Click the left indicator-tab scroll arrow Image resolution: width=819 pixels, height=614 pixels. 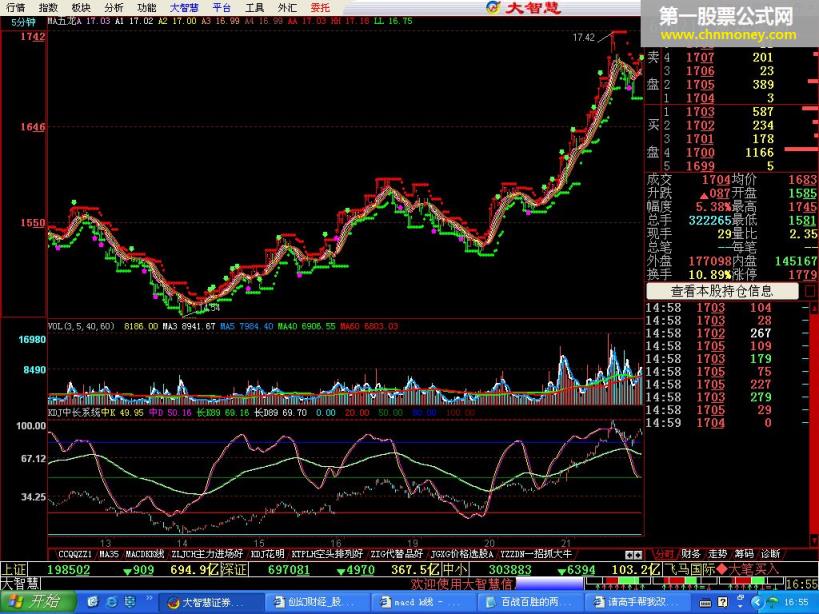point(629,555)
